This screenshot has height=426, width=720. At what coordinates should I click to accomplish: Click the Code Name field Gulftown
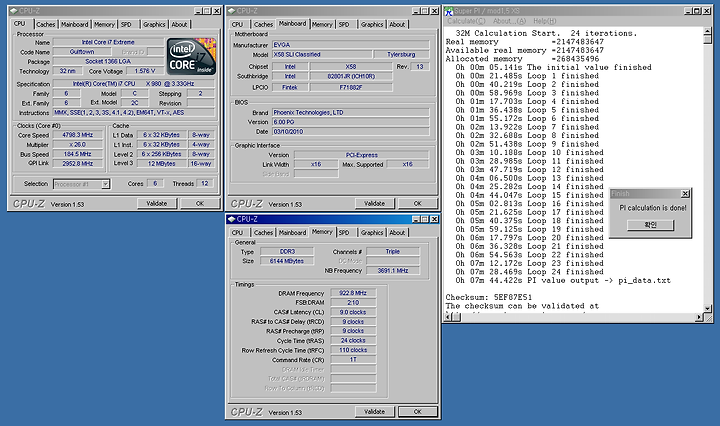pos(82,52)
